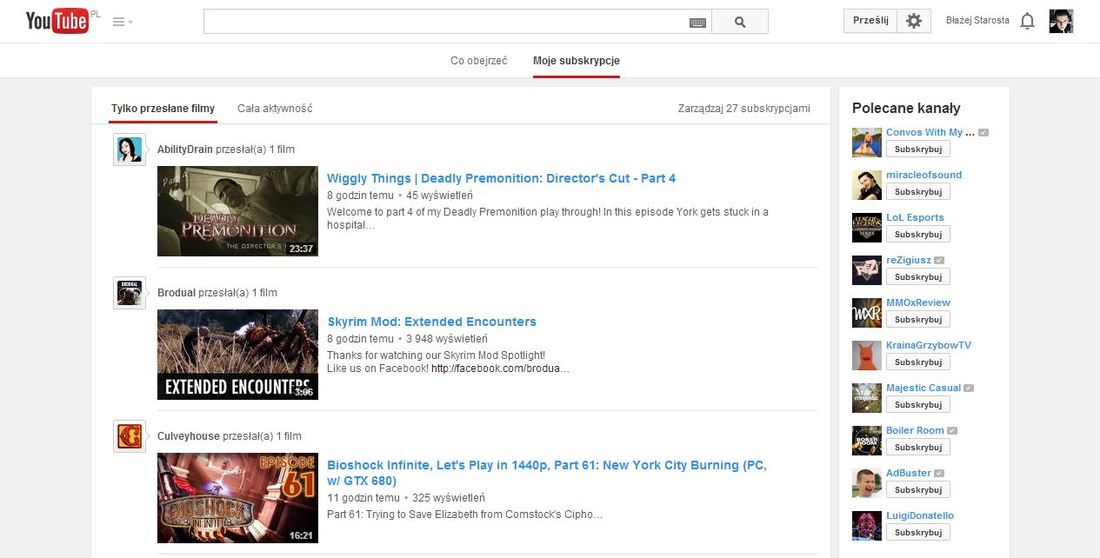
Task: Open LoL Esports channel link
Action: (x=915, y=218)
